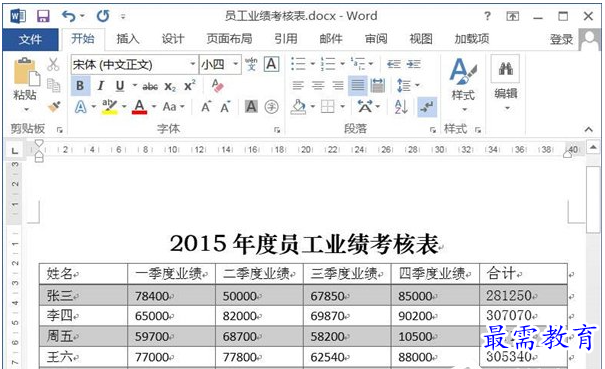Expand the Bullets list dropdown arrow
Image resolution: width=605 pixels, height=369 pixels.
(x=313, y=64)
